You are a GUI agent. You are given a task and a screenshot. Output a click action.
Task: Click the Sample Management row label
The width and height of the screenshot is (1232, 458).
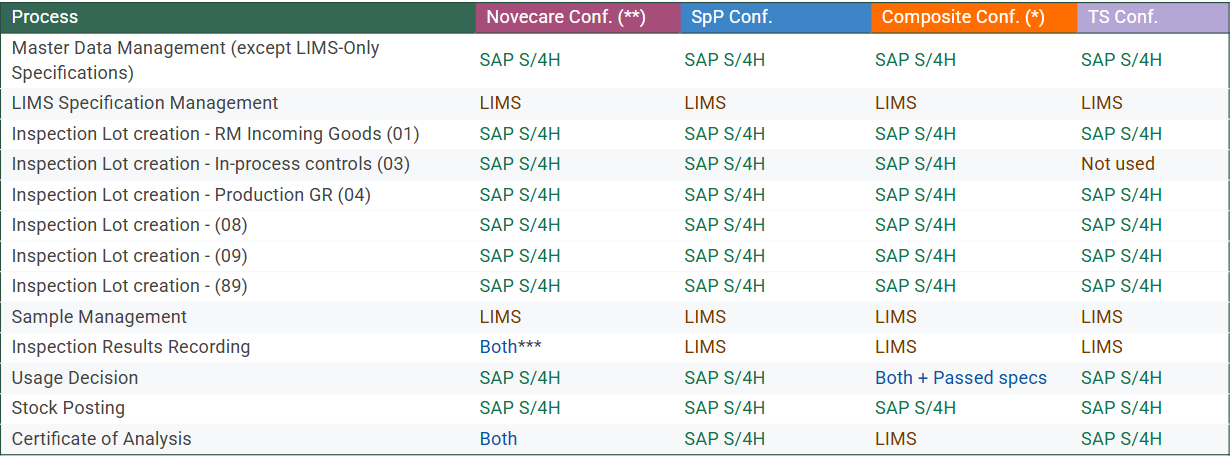point(99,317)
